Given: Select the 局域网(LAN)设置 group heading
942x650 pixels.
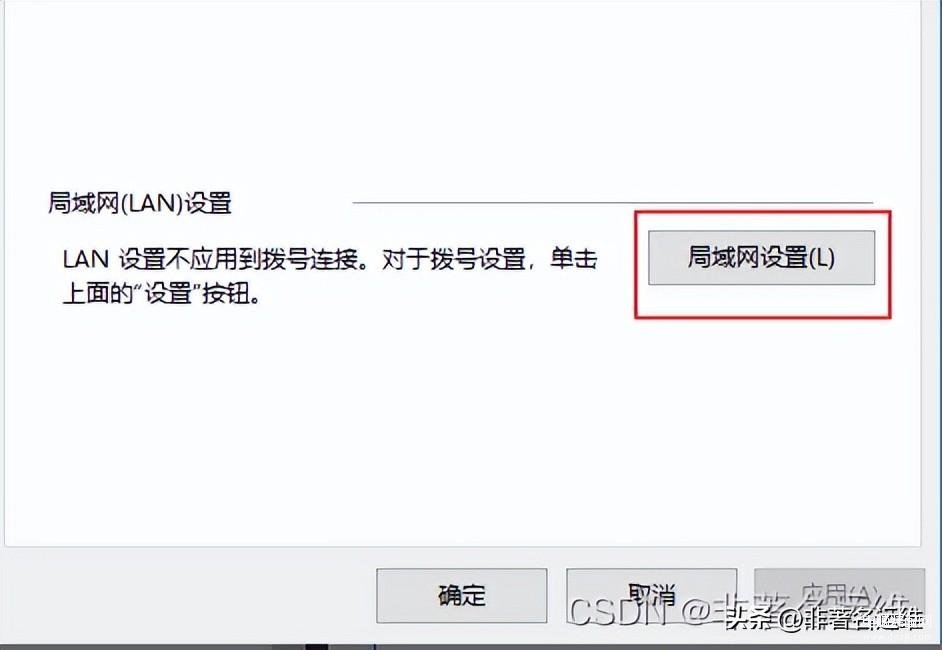Looking at the screenshot, I should click(140, 203).
